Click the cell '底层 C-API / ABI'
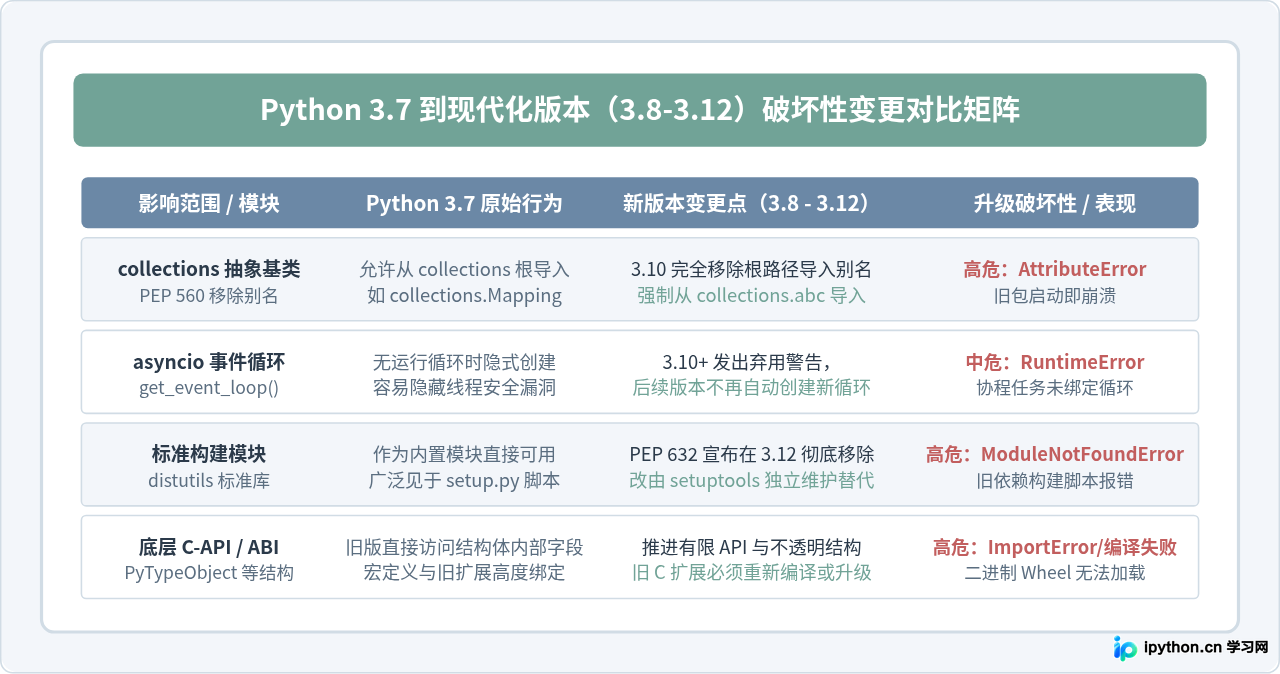This screenshot has width=1280, height=674. [x=209, y=547]
